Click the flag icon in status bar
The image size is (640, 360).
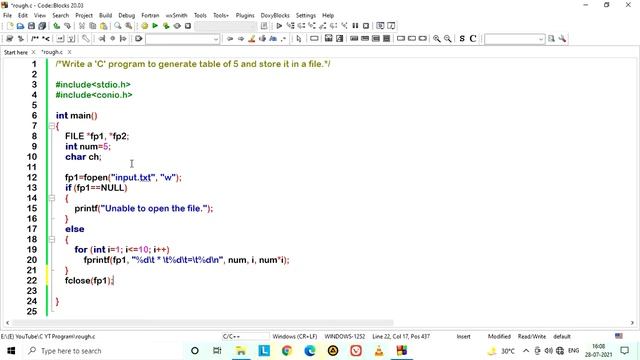(x=619, y=336)
